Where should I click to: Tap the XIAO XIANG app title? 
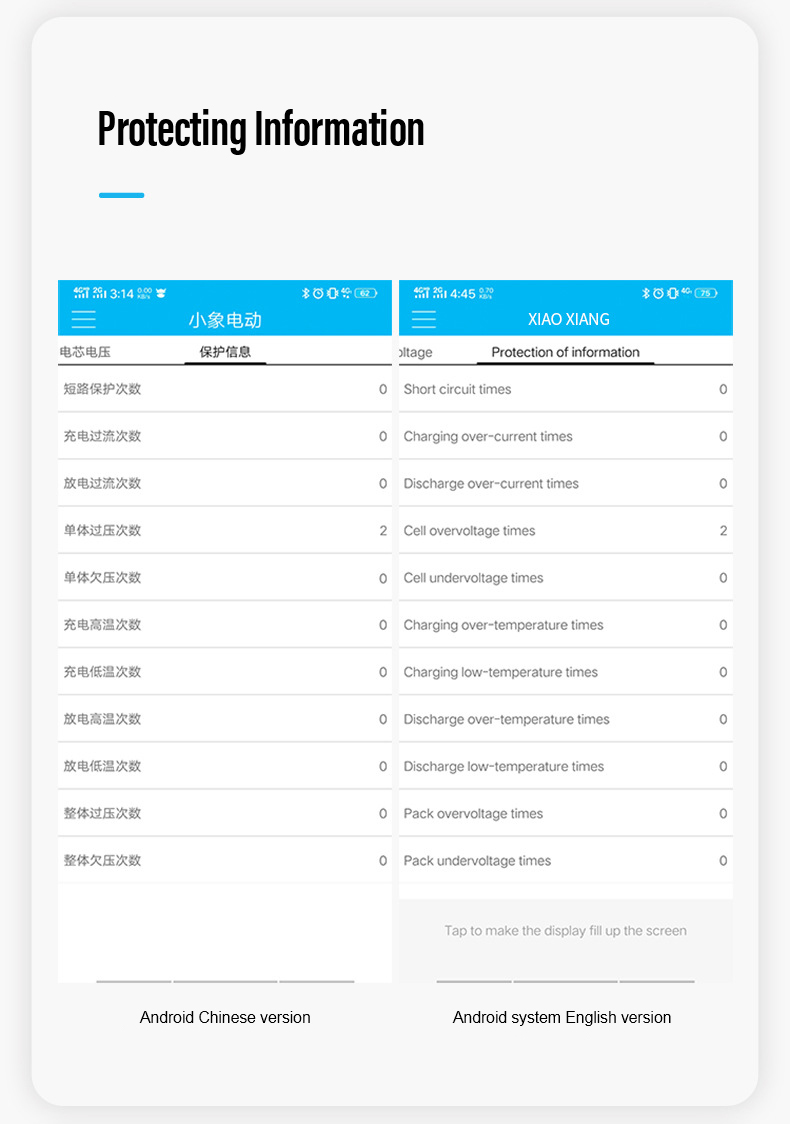click(568, 319)
